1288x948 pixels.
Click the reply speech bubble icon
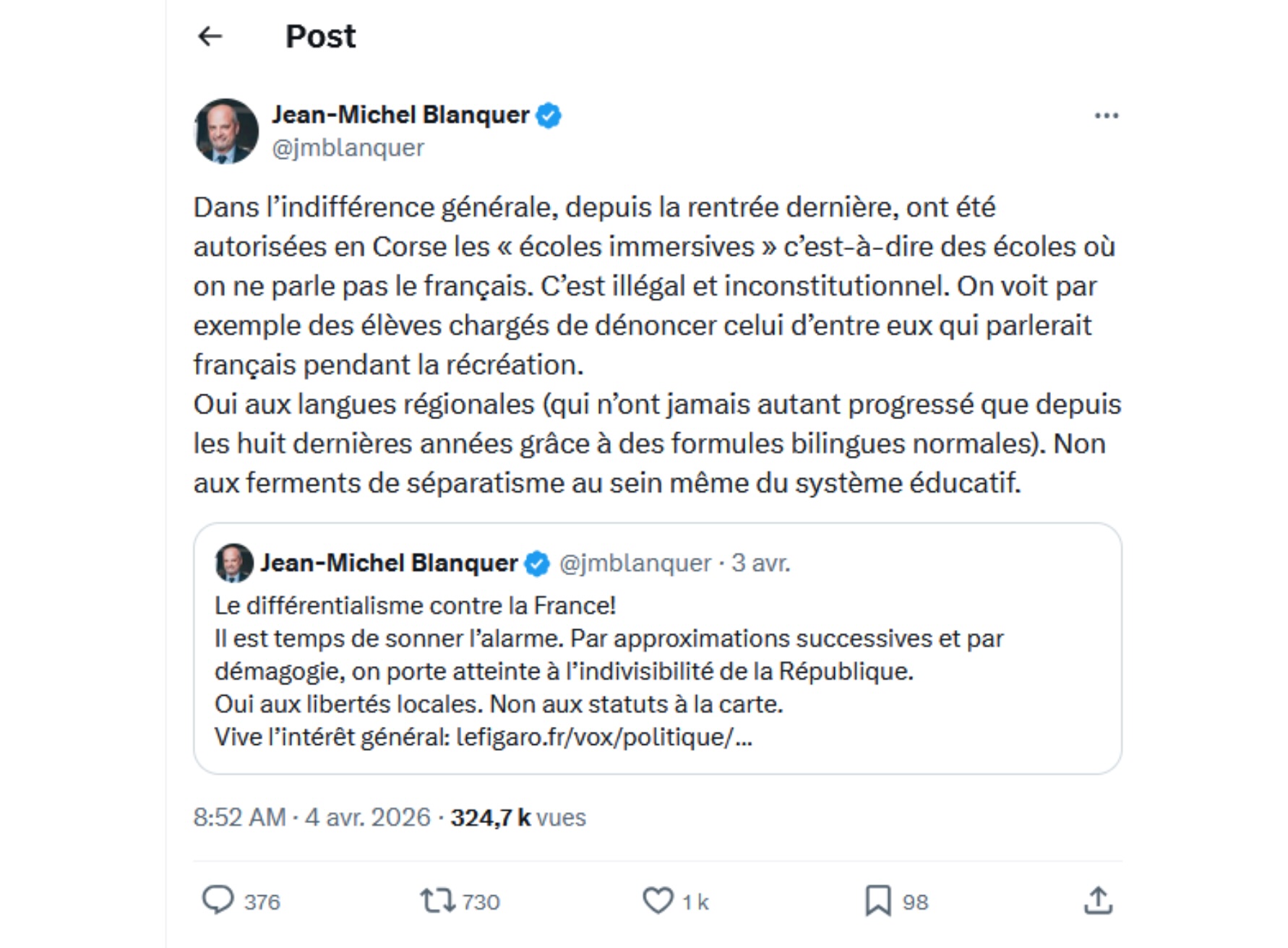[x=218, y=900]
